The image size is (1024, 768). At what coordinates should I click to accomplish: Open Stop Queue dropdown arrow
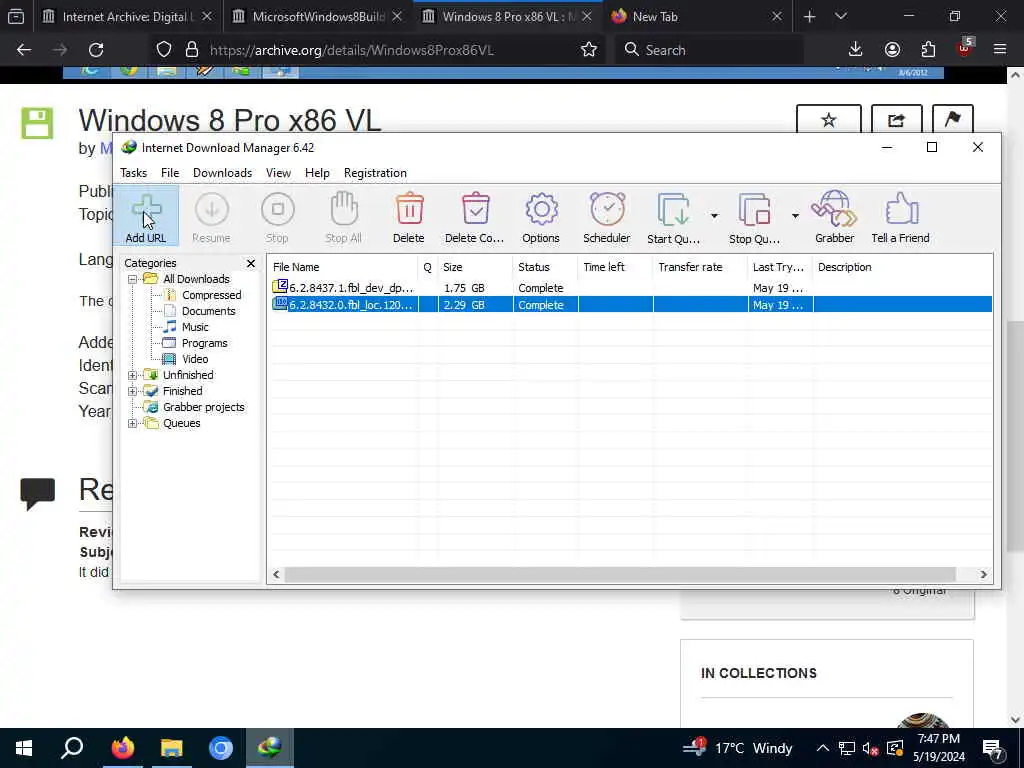click(x=795, y=216)
